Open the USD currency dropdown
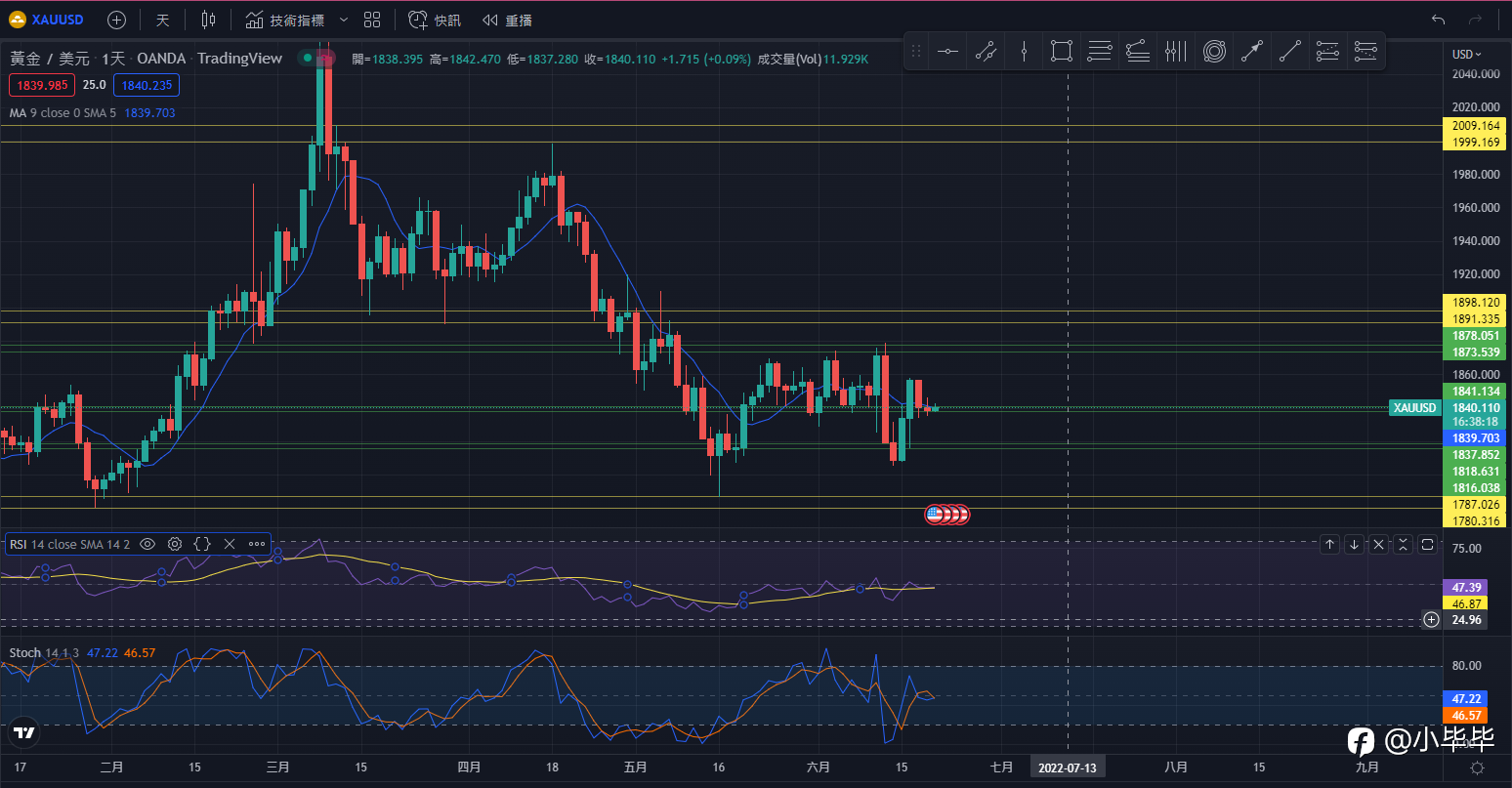The height and width of the screenshot is (788, 1512). tap(1467, 55)
